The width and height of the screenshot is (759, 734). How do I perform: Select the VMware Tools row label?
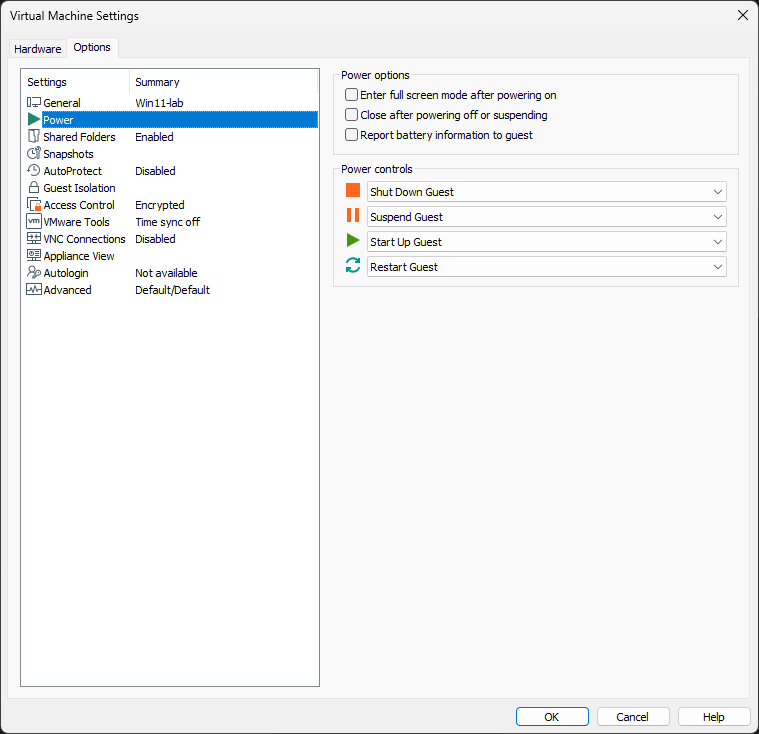tap(76, 222)
